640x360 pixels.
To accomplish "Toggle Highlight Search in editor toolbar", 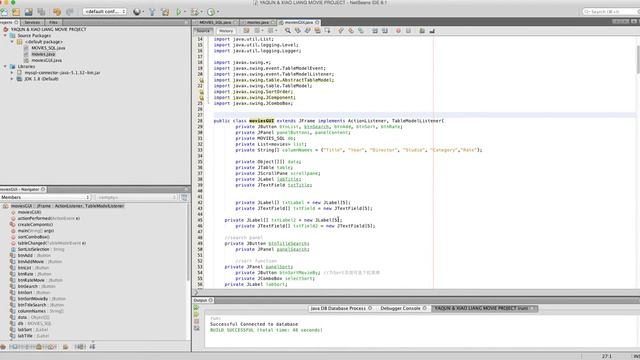I will [317, 31].
